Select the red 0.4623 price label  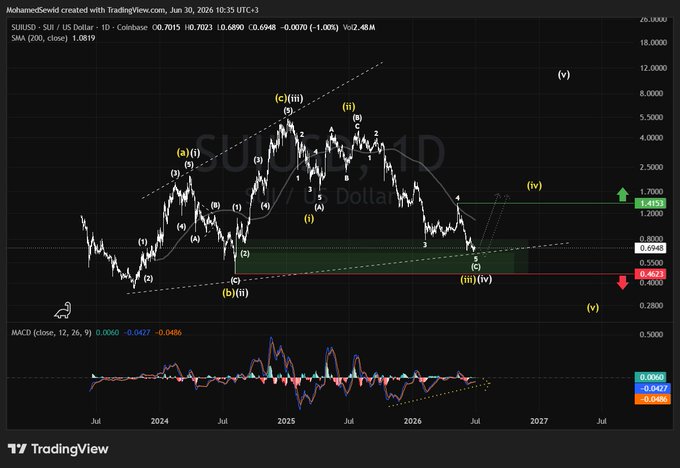[650, 274]
